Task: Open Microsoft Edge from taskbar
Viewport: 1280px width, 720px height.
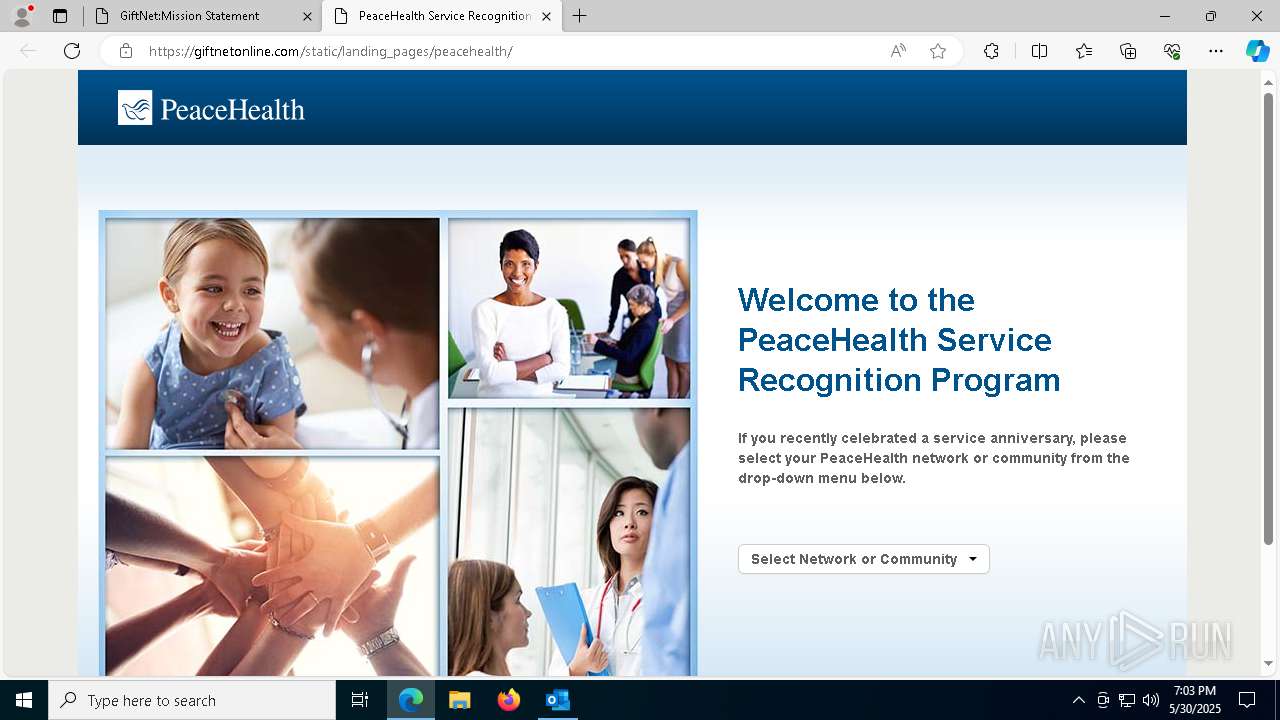Action: pos(411,700)
